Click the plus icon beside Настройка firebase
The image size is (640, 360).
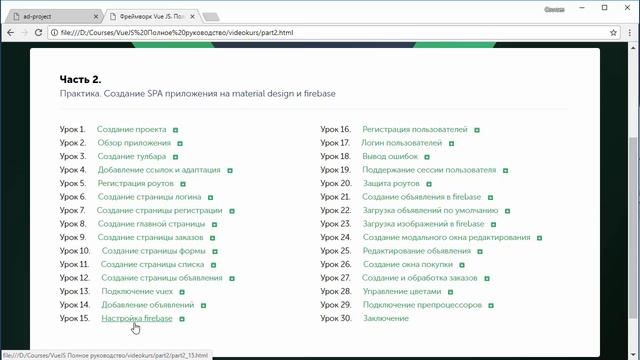[x=182, y=319]
